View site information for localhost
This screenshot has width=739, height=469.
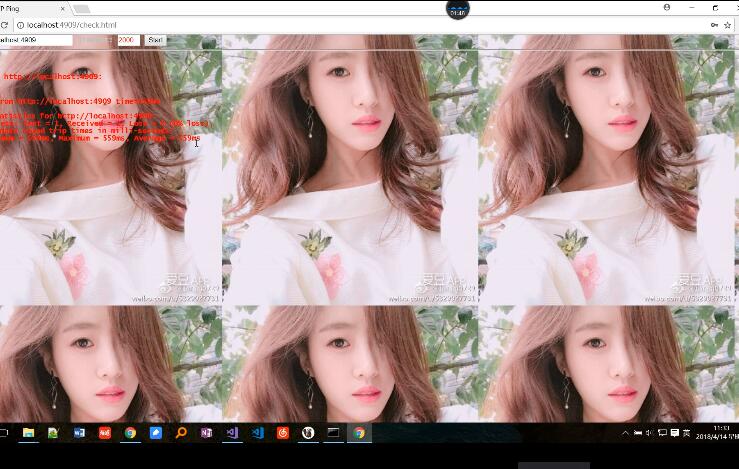pyautogui.click(x=20, y=25)
